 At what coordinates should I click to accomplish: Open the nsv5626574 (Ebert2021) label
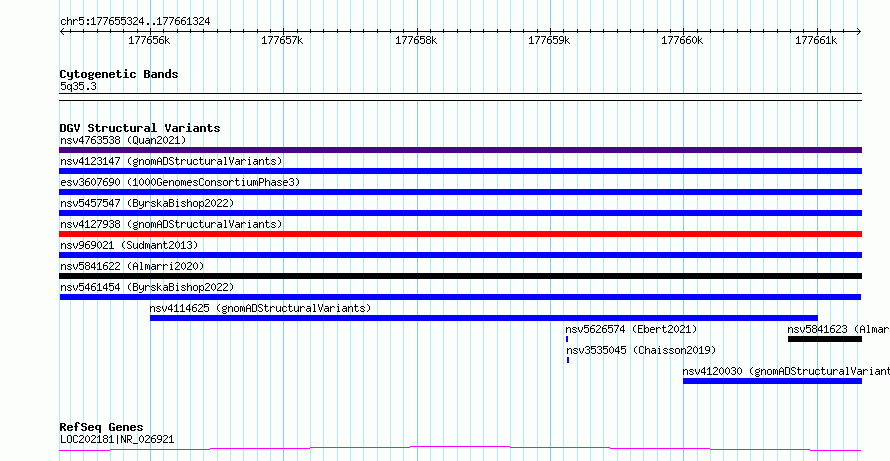pyautogui.click(x=631, y=329)
